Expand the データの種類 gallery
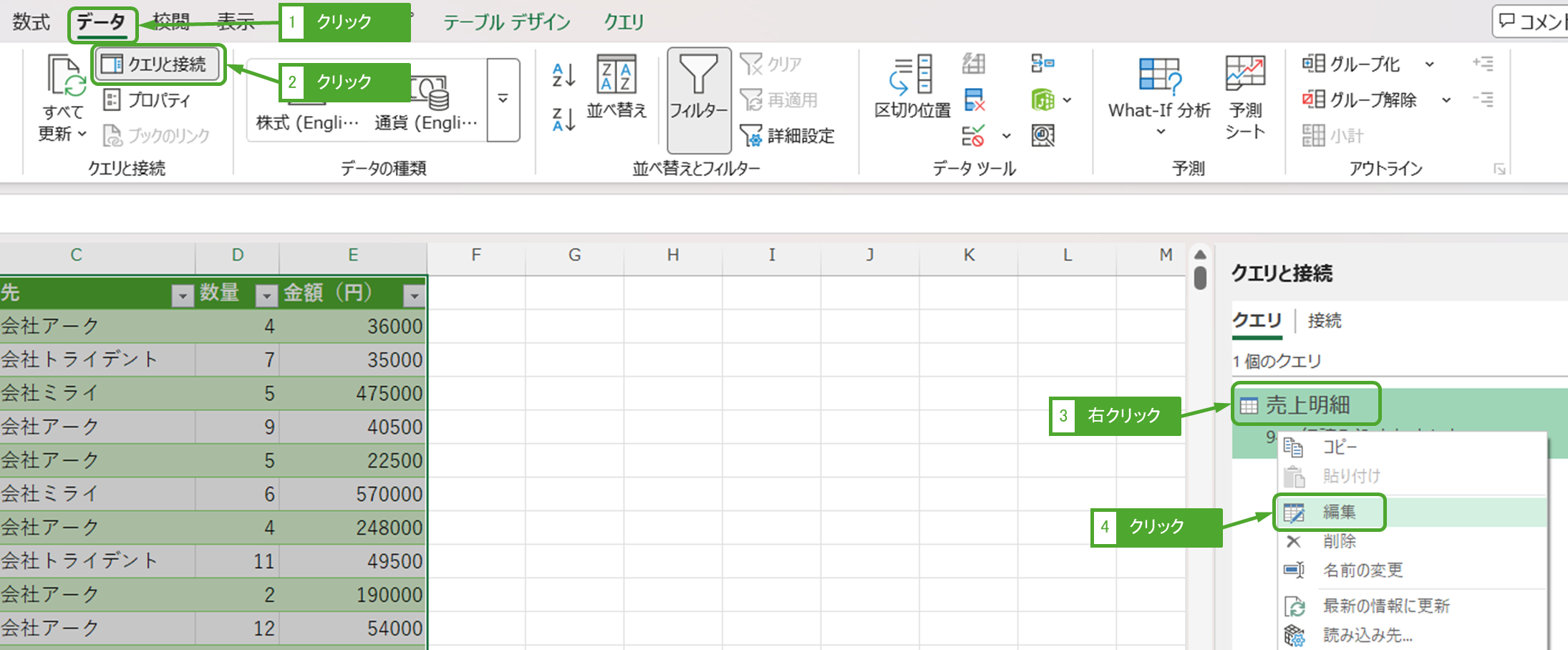Screen dimensions: 1568x650 click(x=503, y=100)
